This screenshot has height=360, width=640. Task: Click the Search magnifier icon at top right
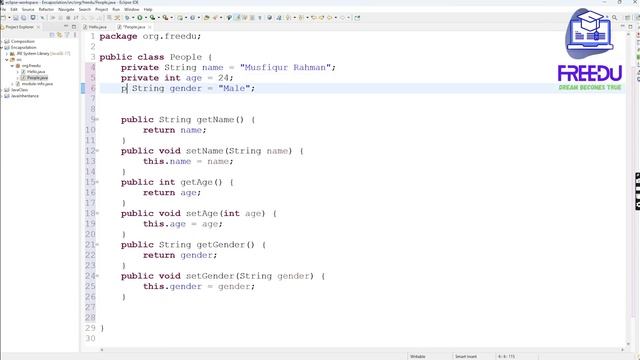pyautogui.click(x=615, y=18)
